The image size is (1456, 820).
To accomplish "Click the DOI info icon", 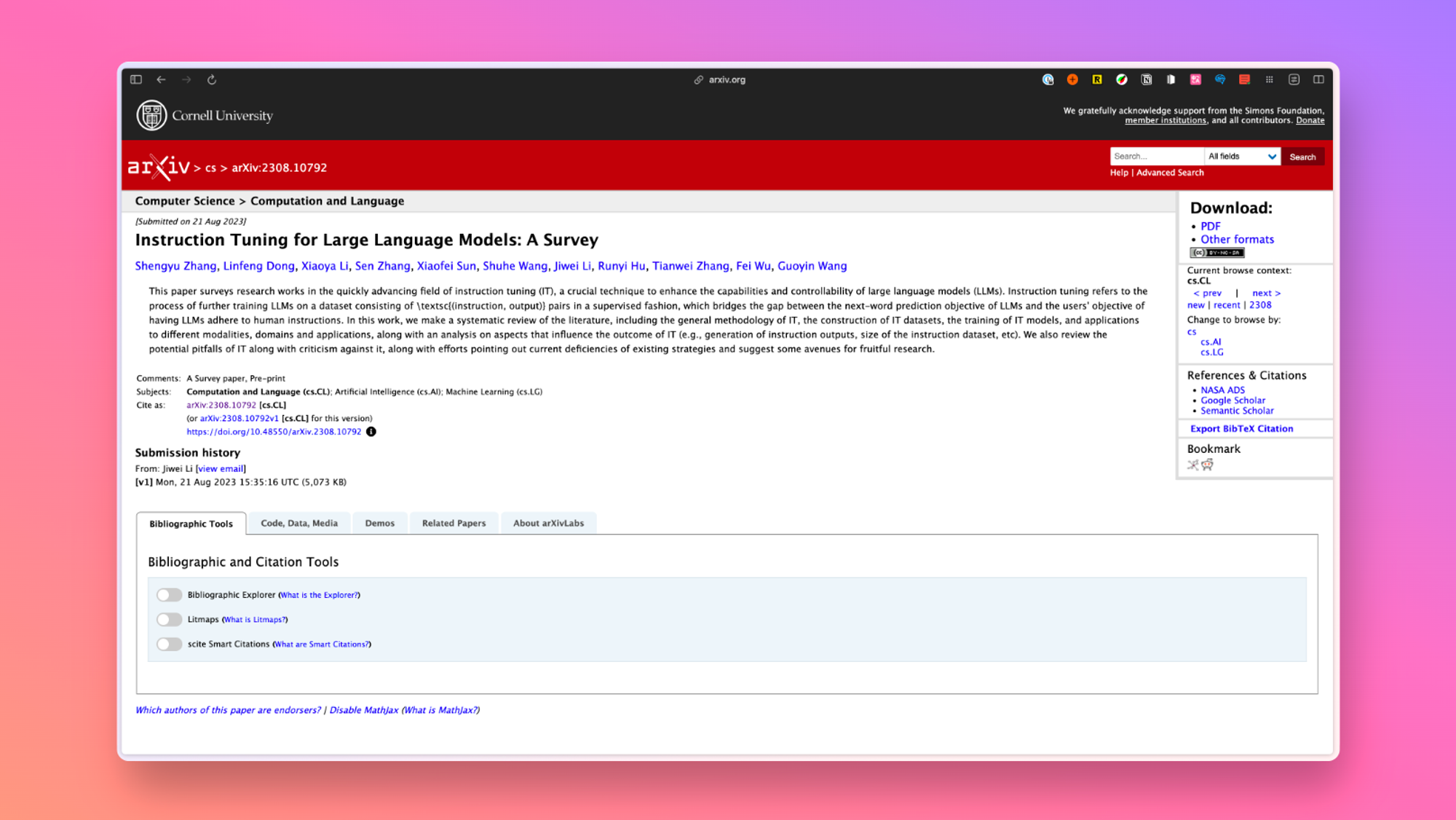I will (371, 432).
